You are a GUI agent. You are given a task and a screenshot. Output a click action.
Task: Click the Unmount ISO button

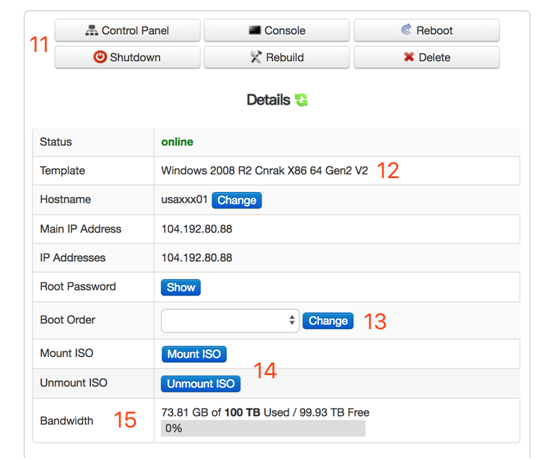coord(201,384)
